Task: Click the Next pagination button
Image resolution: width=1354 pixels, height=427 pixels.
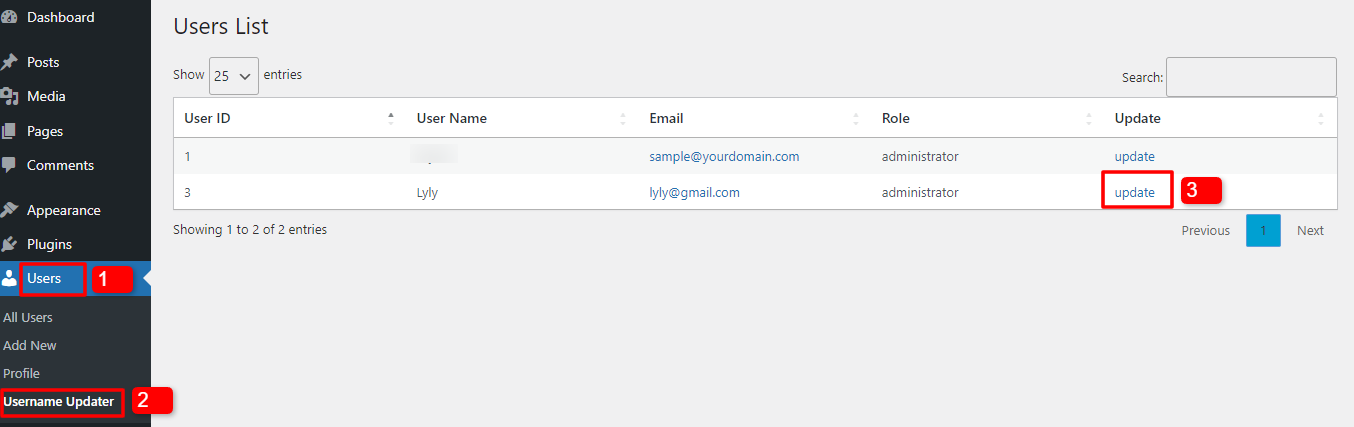Action: pos(1310,231)
